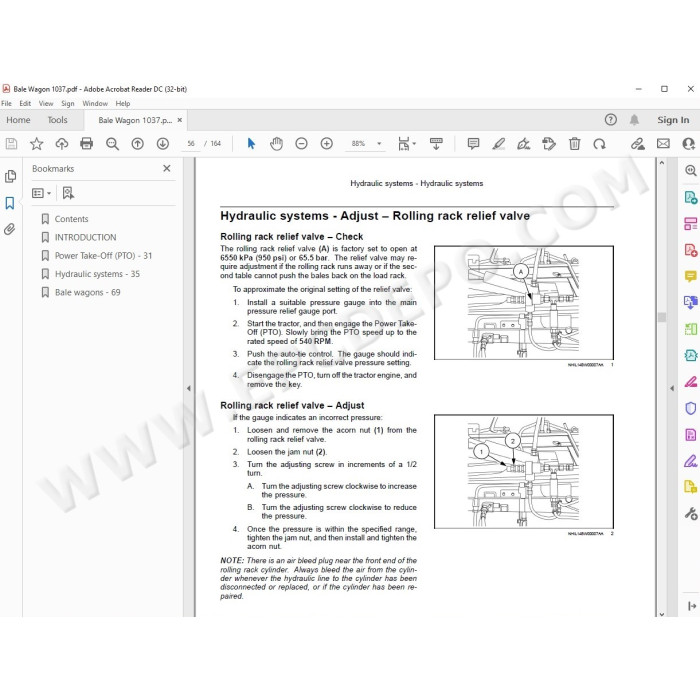Click vertical scrollbar down arrow

coord(662,614)
